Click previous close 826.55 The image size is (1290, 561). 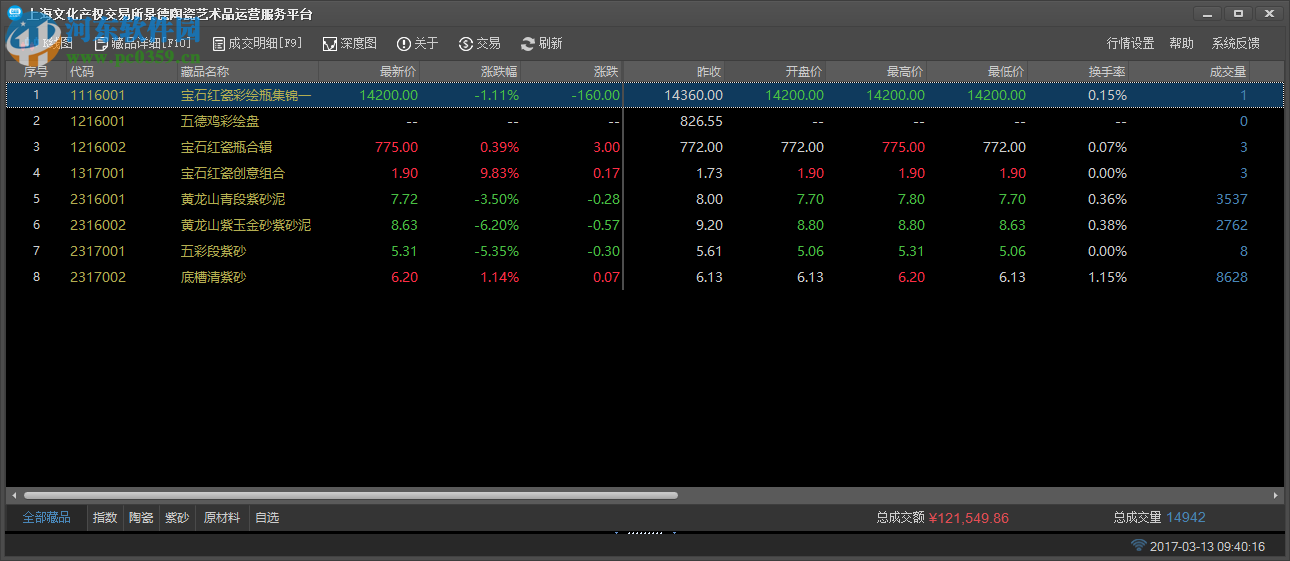(701, 121)
